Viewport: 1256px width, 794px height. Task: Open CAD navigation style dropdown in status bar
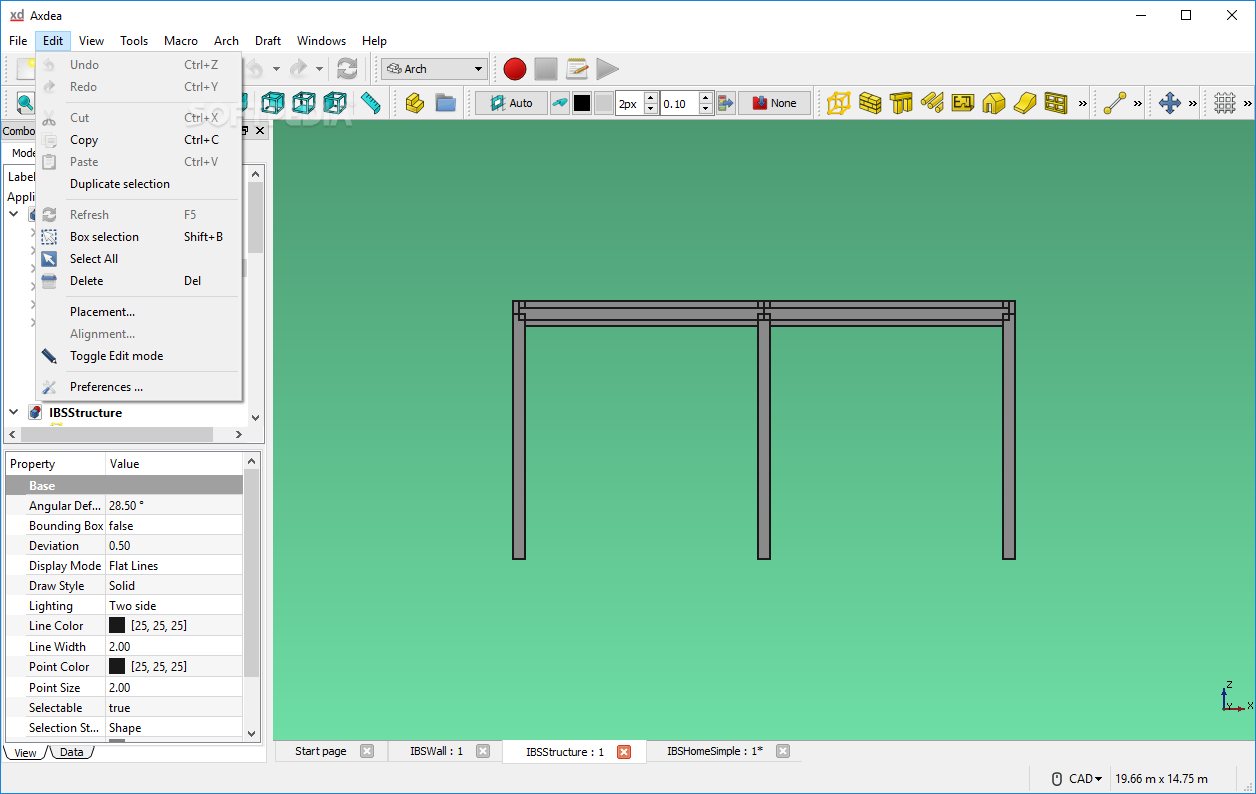pos(1086,779)
